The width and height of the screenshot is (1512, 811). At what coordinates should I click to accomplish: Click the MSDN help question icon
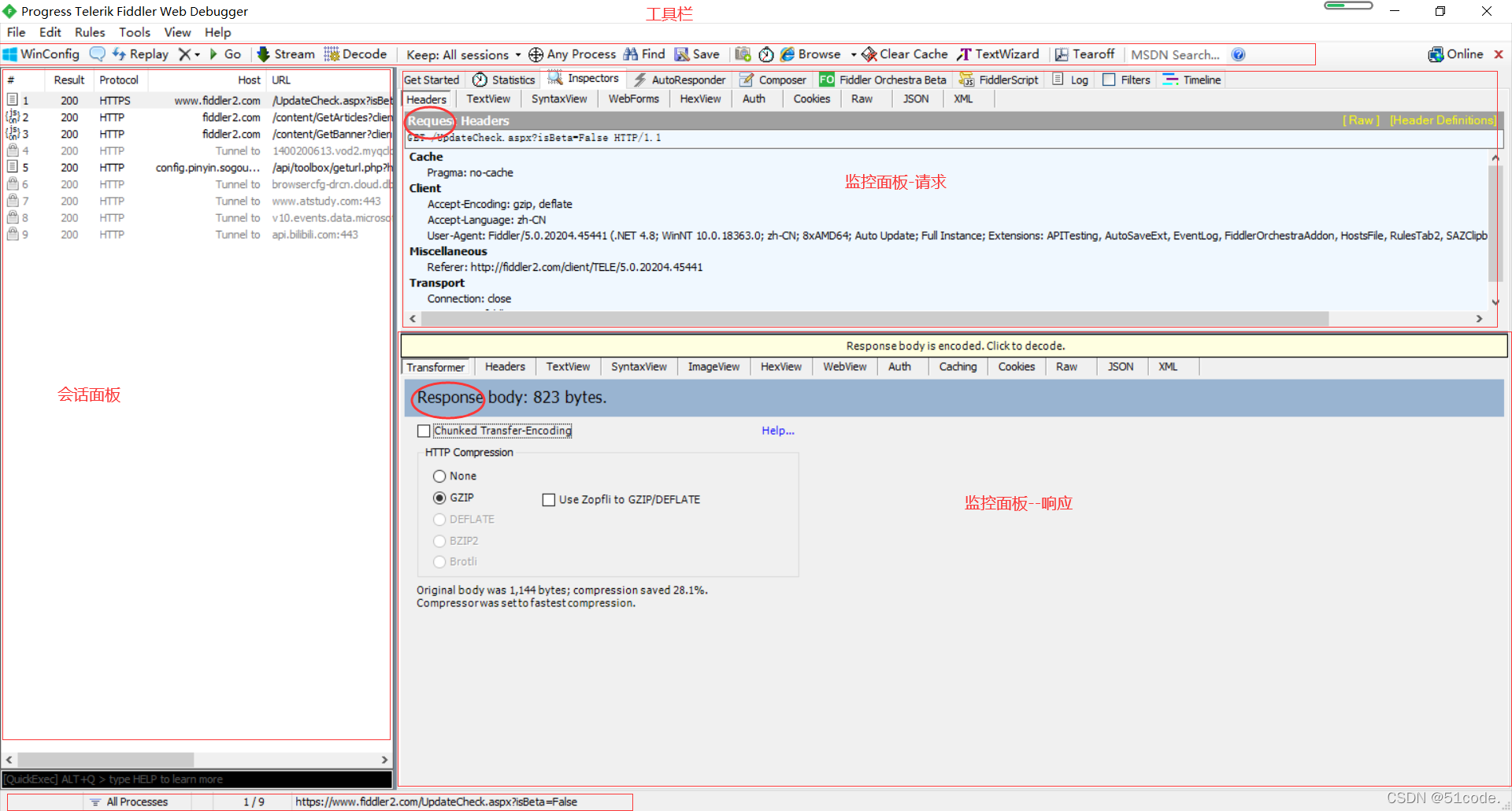[x=1238, y=54]
